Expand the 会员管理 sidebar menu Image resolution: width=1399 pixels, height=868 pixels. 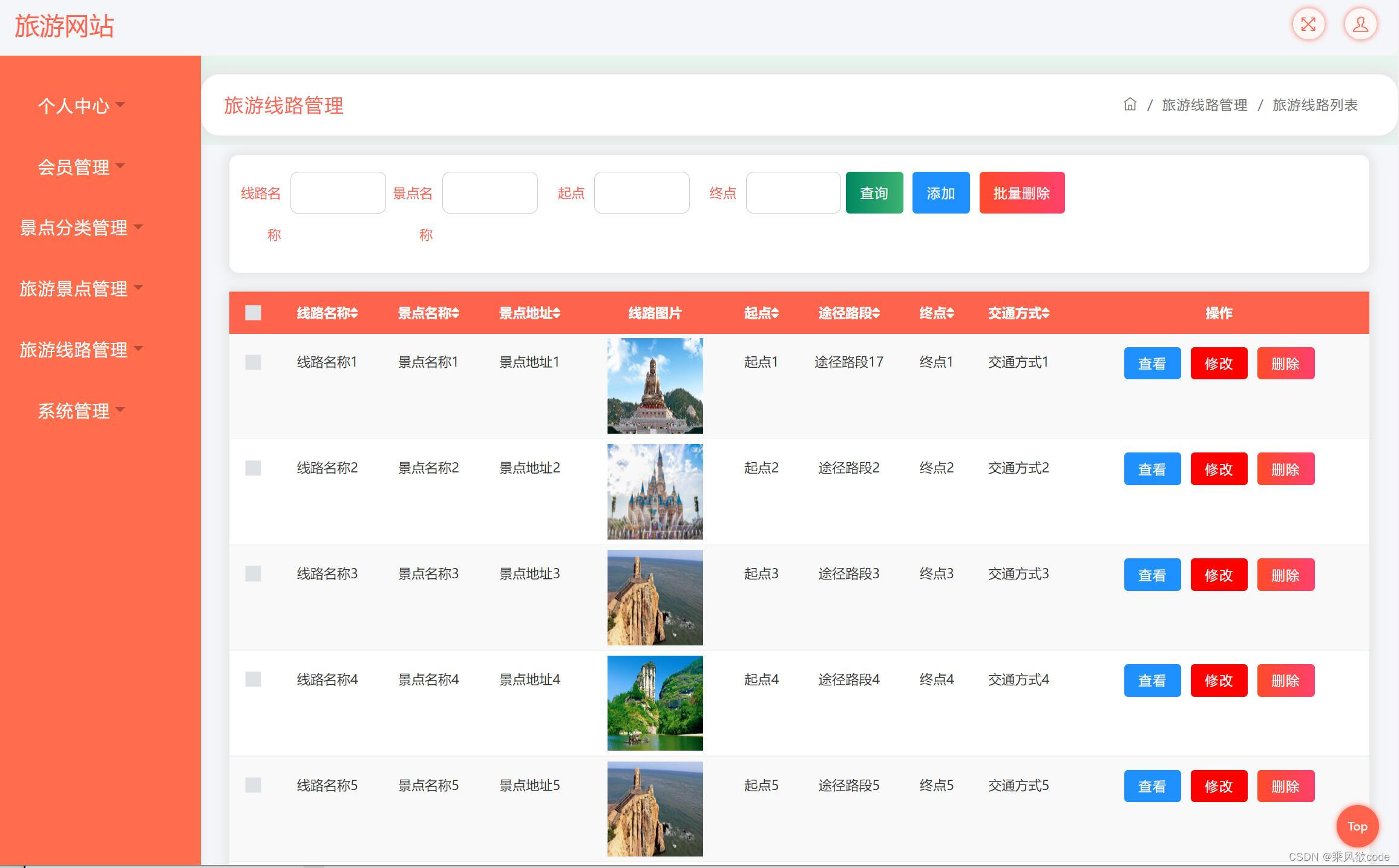click(74, 167)
